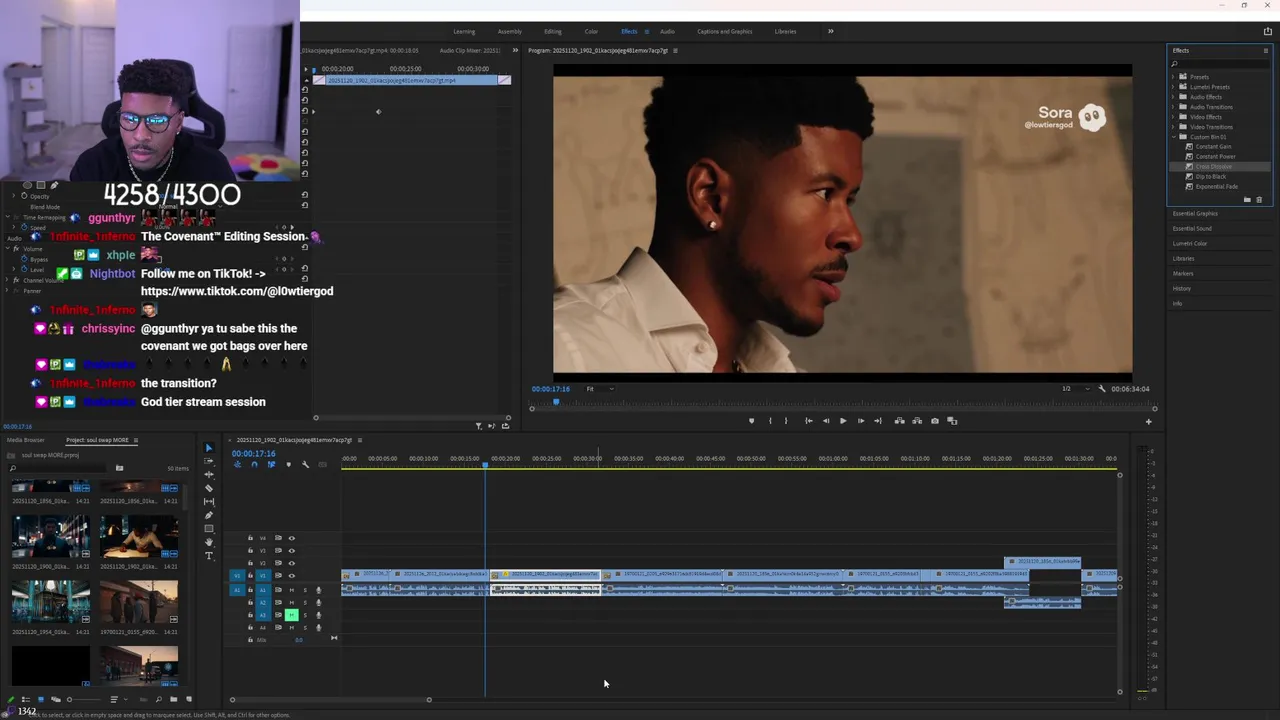This screenshot has width=1280, height=720.
Task: Select the Selection arrow tool
Action: click(x=209, y=448)
